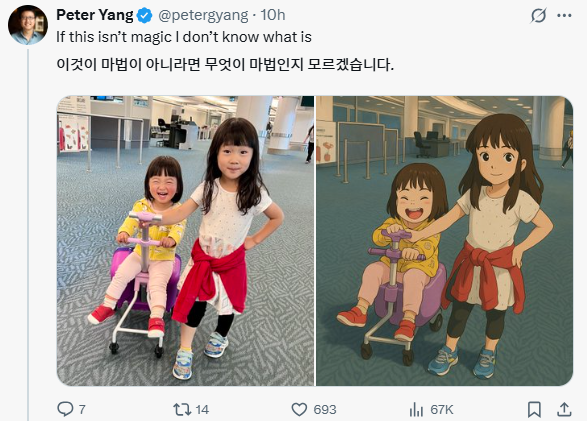The height and width of the screenshot is (421, 587).
Task: Open the @petergyang handle link
Action: (203, 15)
